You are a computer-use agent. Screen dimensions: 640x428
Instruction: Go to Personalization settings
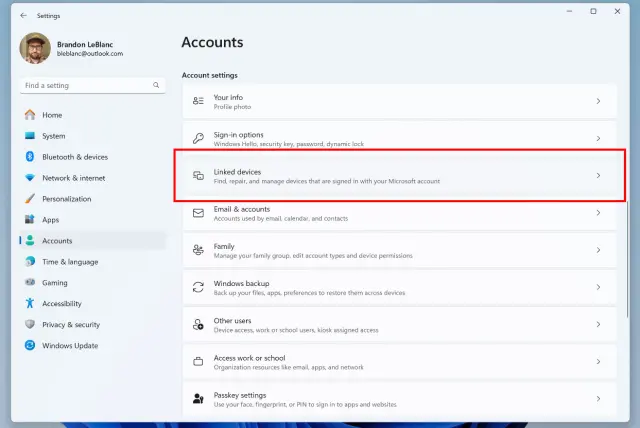coord(66,199)
